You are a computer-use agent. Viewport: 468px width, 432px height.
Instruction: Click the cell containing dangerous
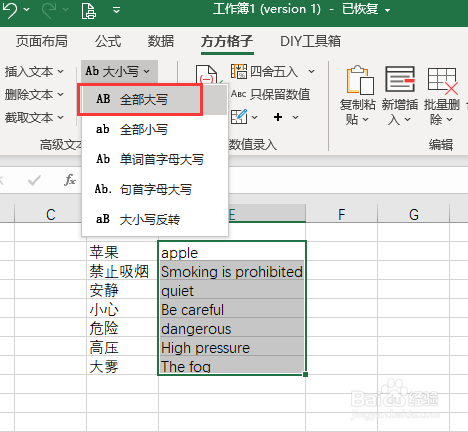coord(232,327)
